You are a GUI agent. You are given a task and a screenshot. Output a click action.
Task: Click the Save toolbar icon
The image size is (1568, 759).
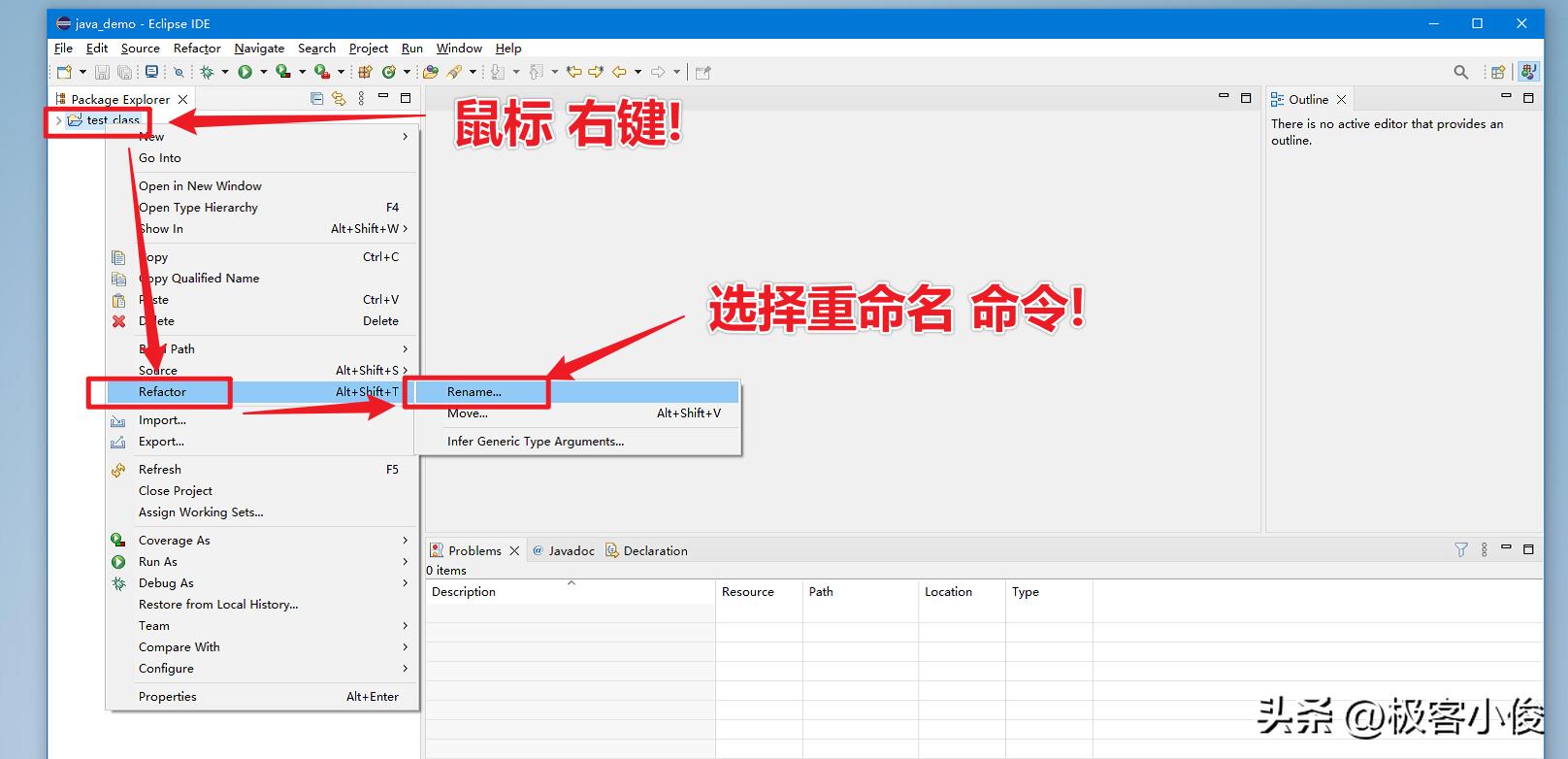tap(102, 72)
